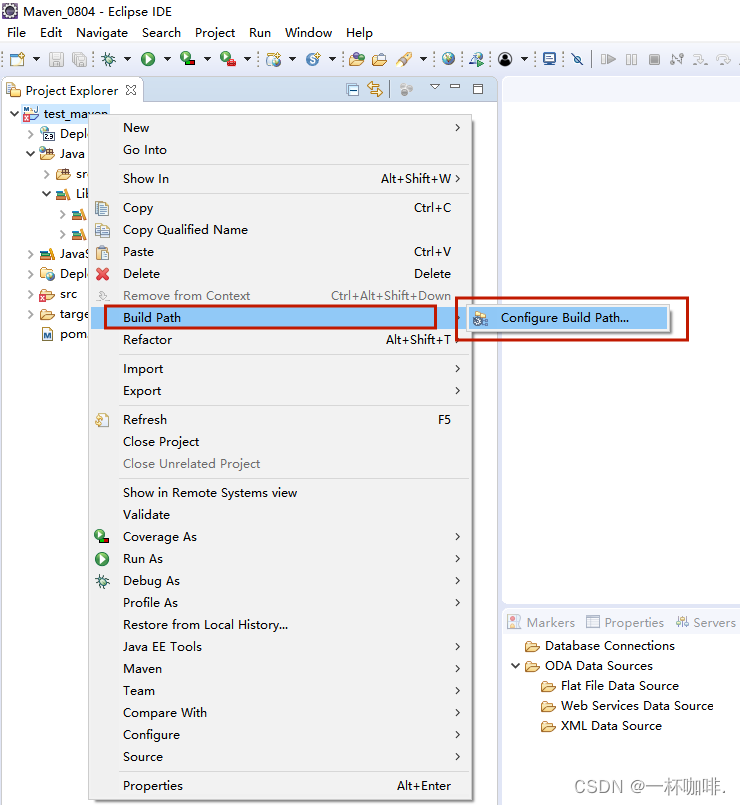Collapse the test_maven project node
The height and width of the screenshot is (805, 740).
pos(14,113)
